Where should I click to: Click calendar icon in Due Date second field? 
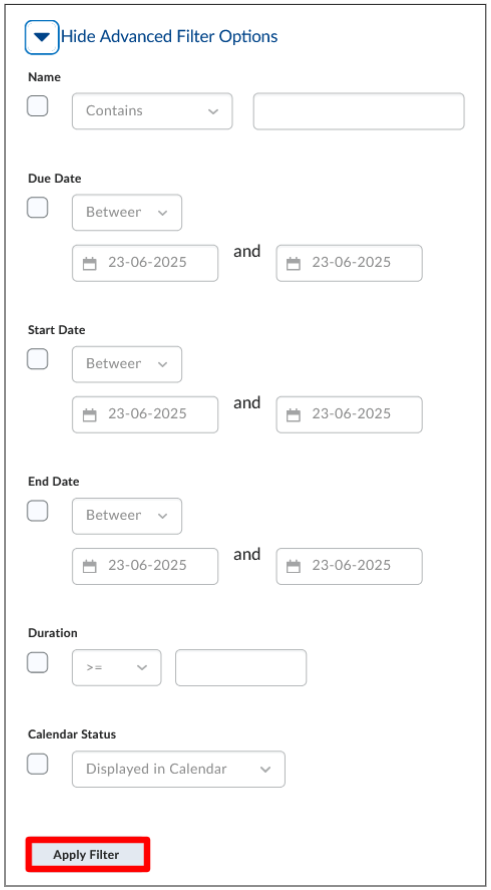coord(293,263)
